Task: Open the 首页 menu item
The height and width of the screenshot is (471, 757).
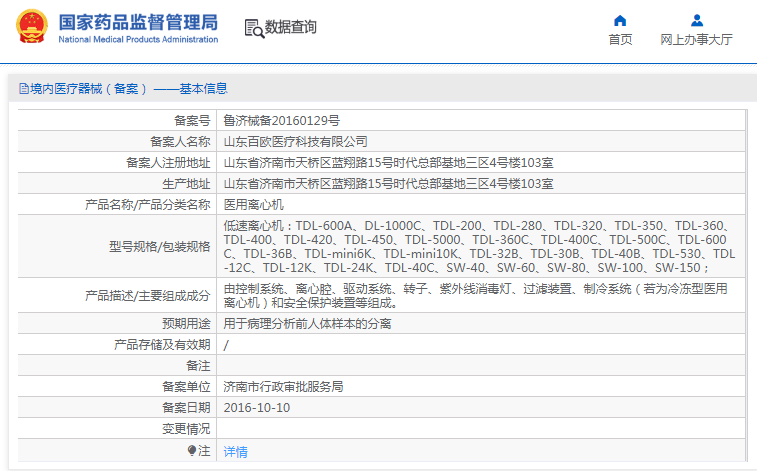Action: tap(620, 40)
